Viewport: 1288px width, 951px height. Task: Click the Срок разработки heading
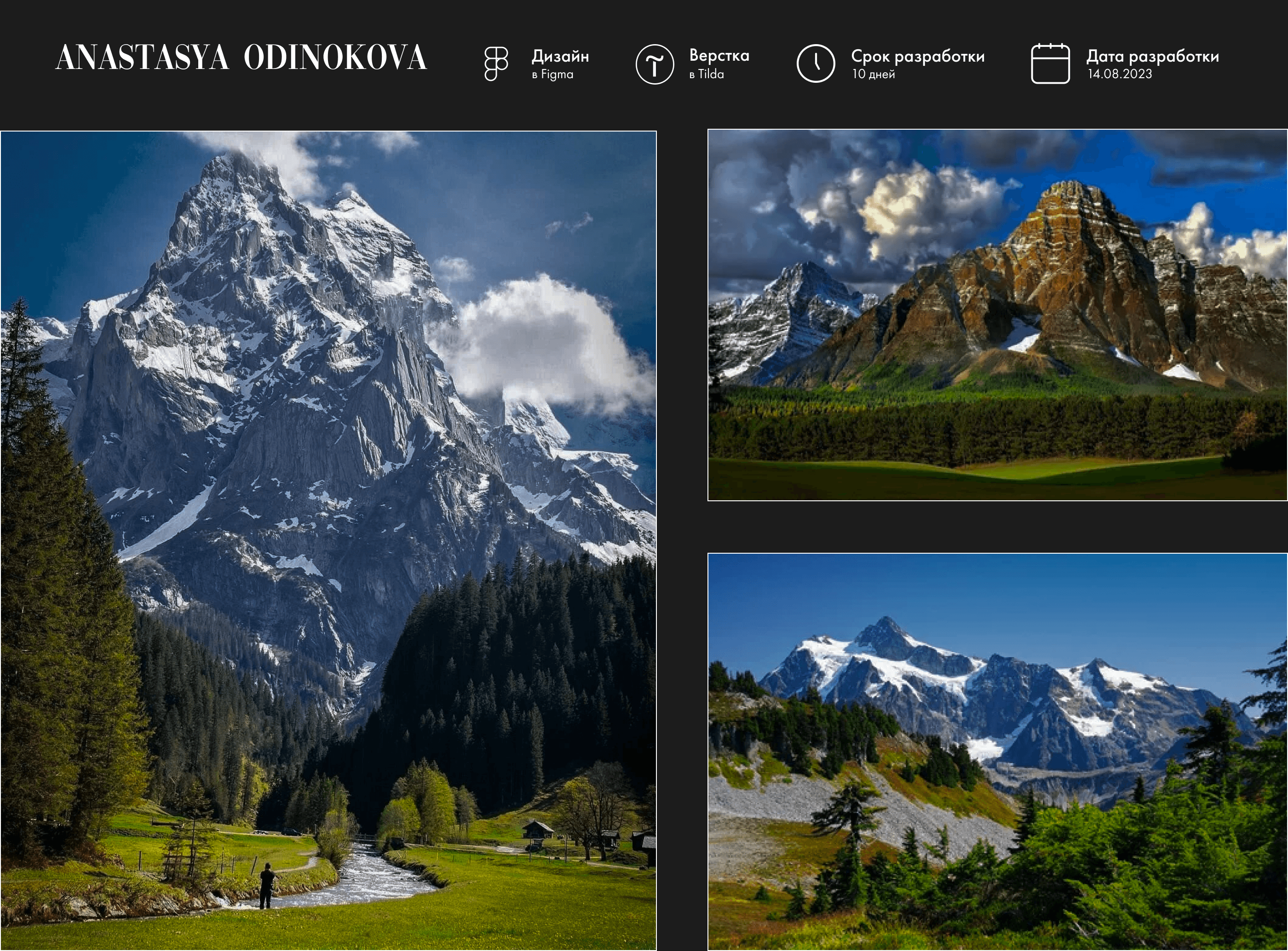tap(917, 57)
